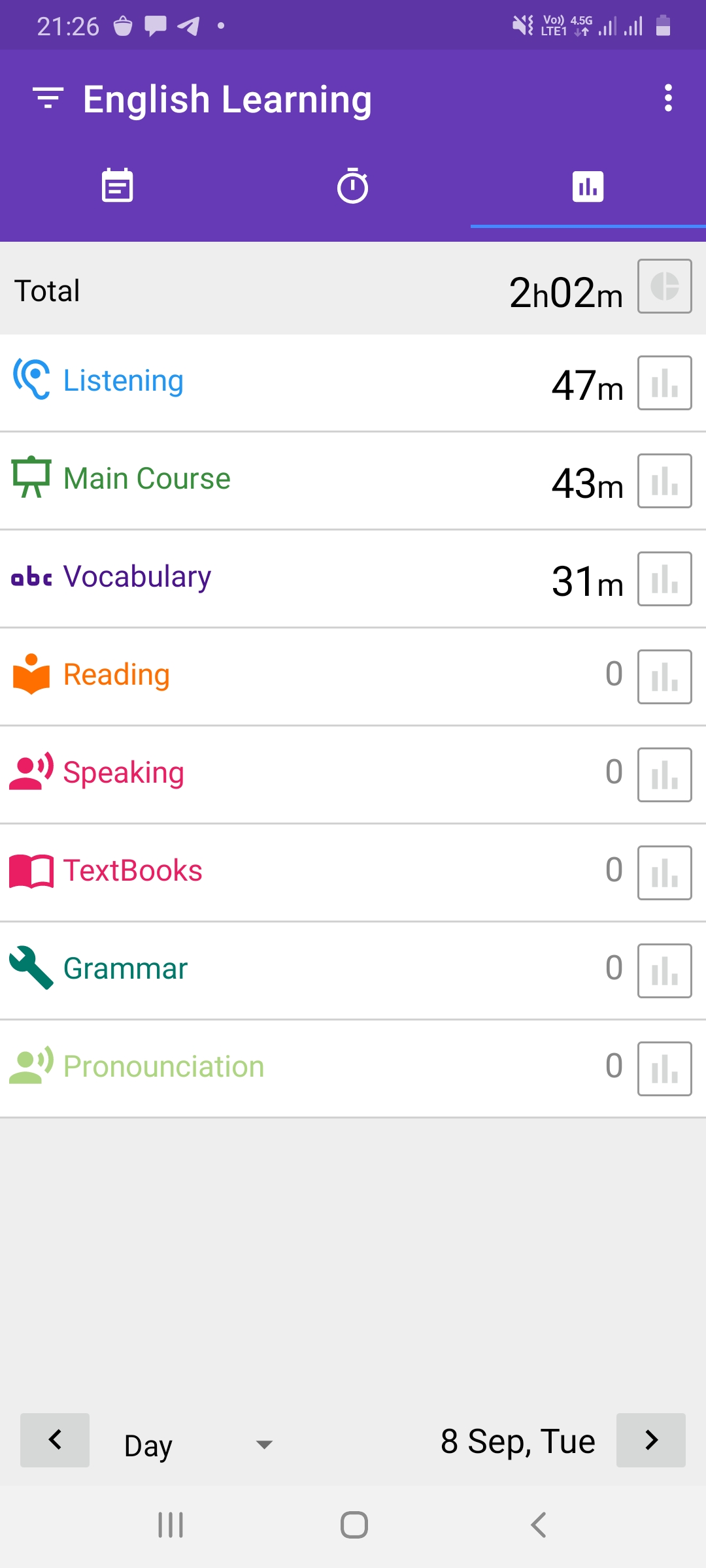This screenshot has width=706, height=1568.
Task: Open the filter icon beside English Learning
Action: pyautogui.click(x=48, y=98)
